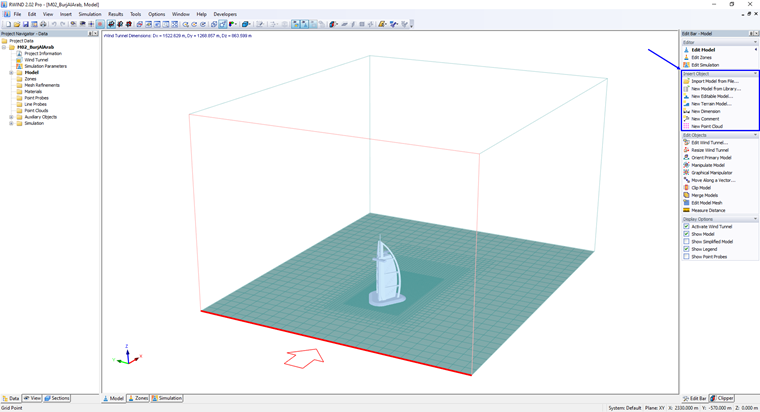
Task: Click the New Comment icon
Action: pos(686,119)
